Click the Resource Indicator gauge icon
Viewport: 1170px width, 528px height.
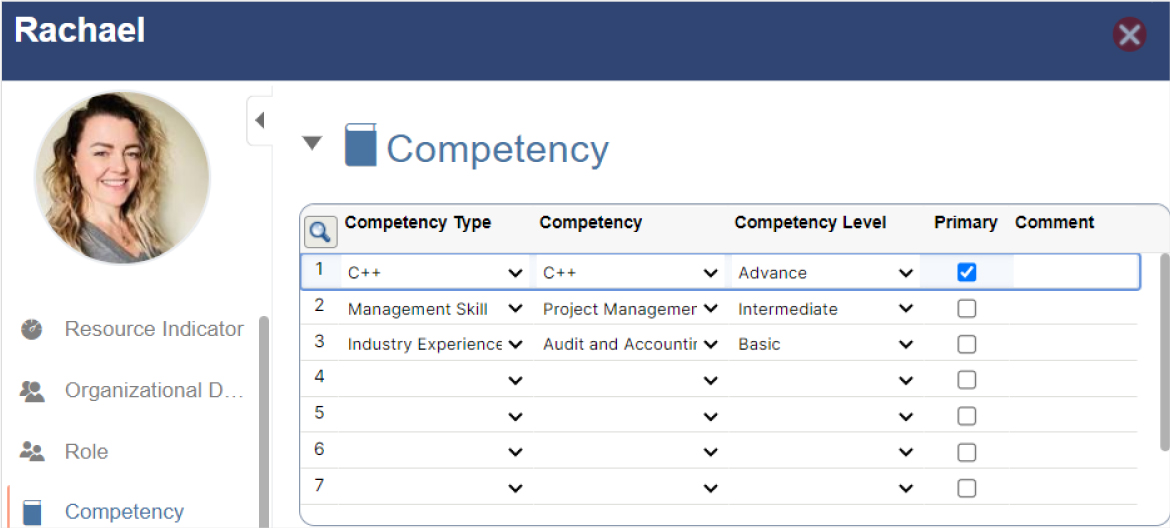[x=32, y=329]
